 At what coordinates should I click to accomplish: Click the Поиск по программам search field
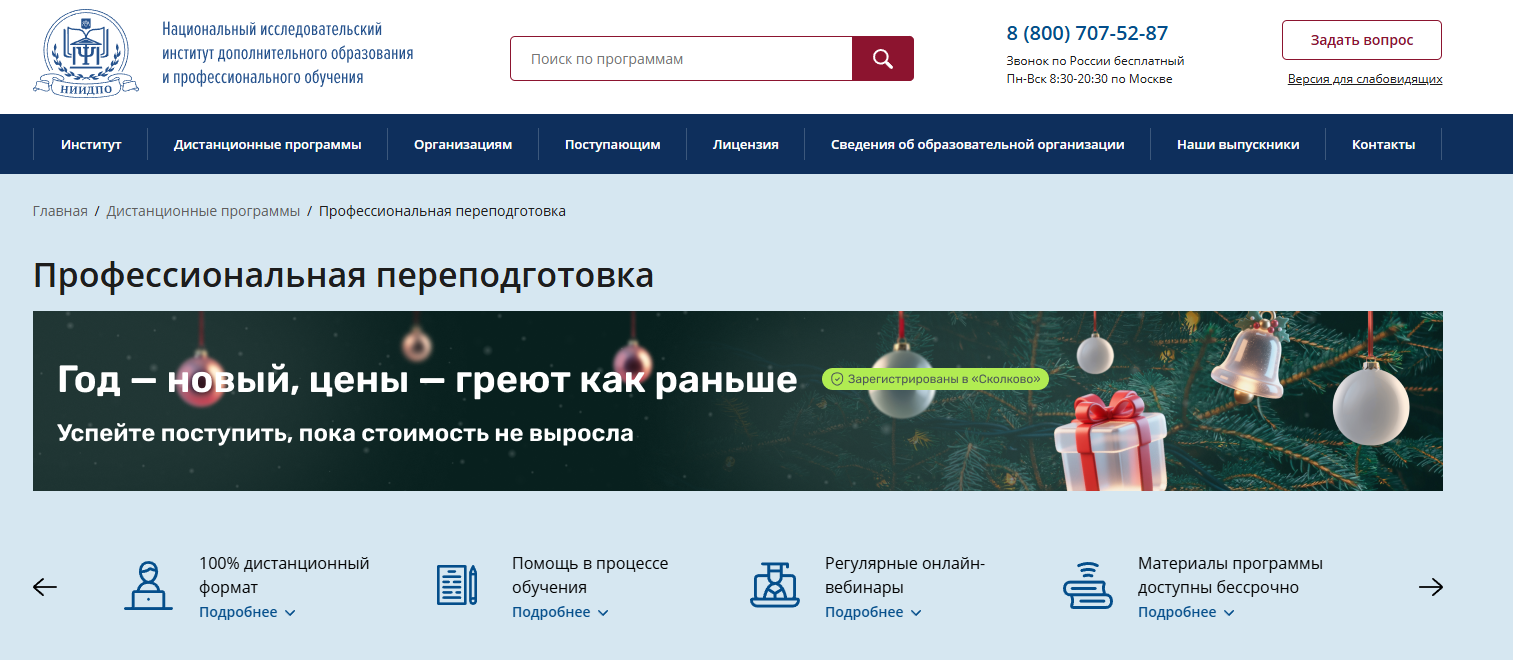(x=680, y=59)
